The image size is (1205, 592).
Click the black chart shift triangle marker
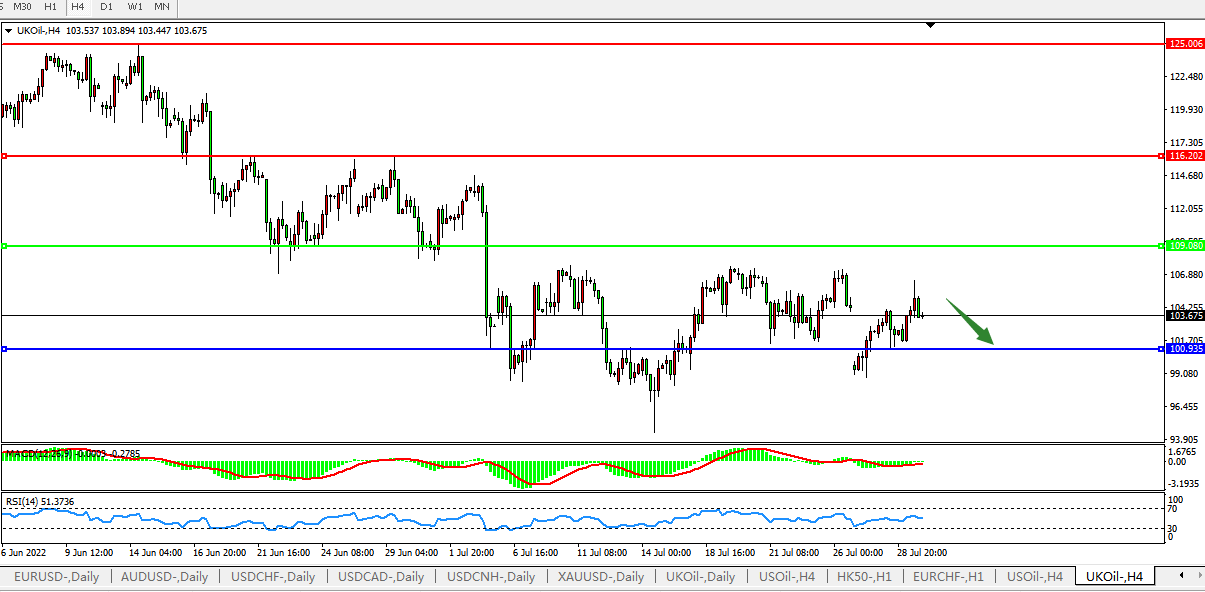[931, 24]
